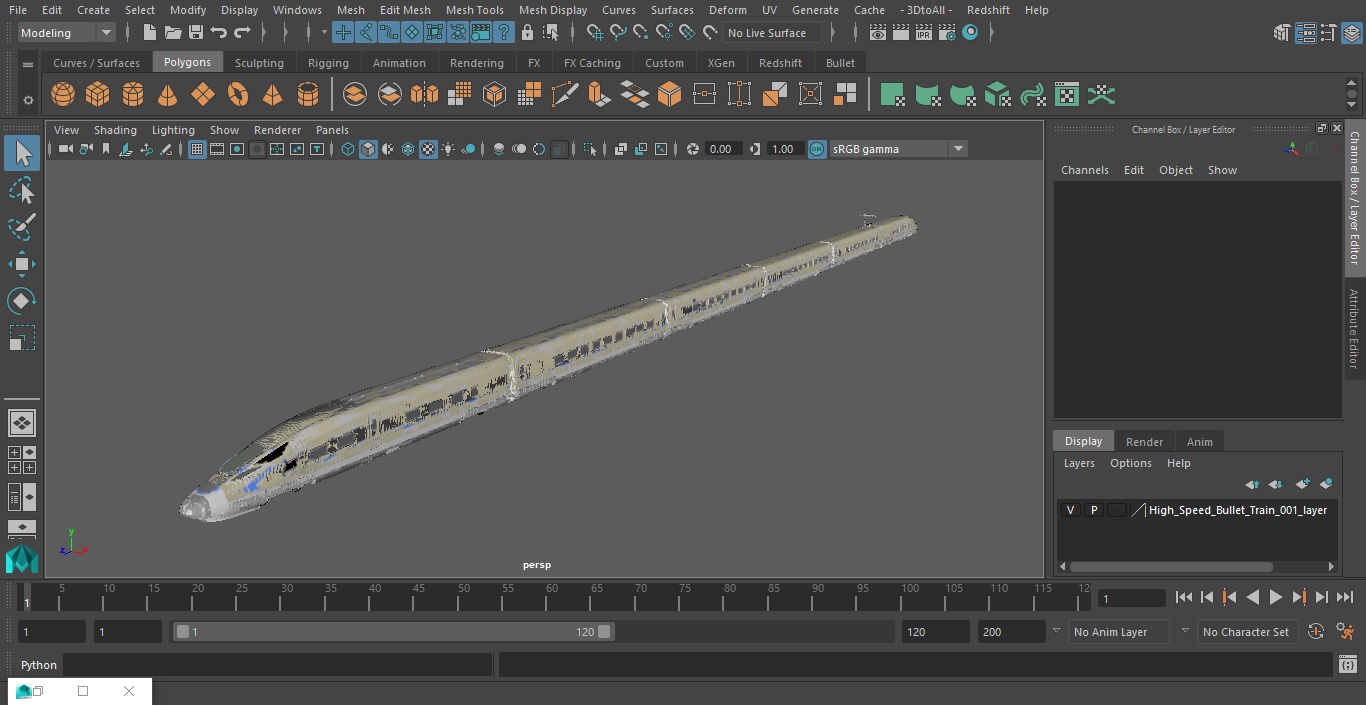The width and height of the screenshot is (1366, 705).
Task: Click the Open Scene folder icon
Action: (x=173, y=33)
